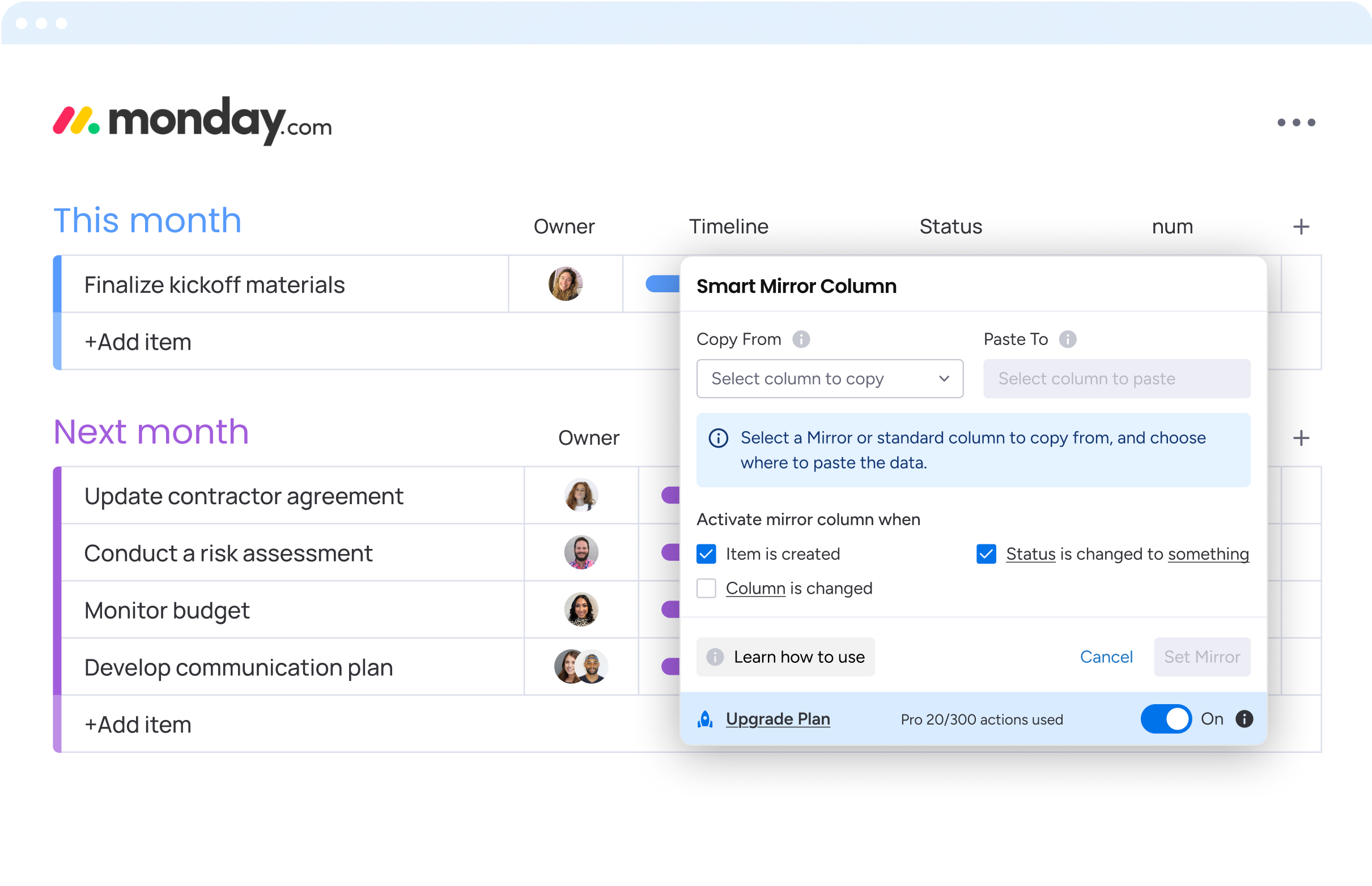
Task: Click the Paste To info icon
Action: point(1068,339)
